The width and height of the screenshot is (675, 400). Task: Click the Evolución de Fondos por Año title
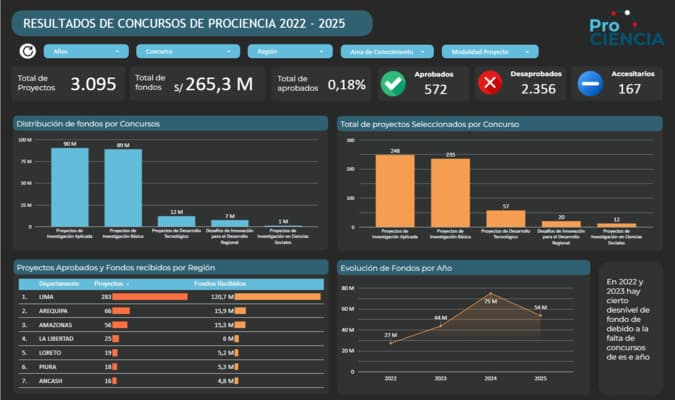click(x=396, y=268)
